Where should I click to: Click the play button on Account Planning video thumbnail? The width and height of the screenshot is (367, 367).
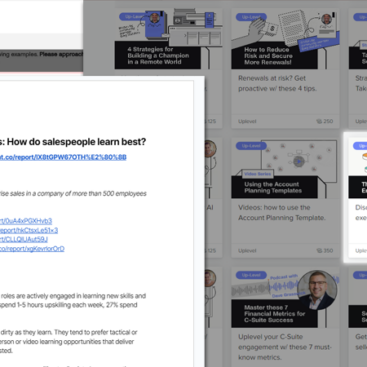coord(299,161)
